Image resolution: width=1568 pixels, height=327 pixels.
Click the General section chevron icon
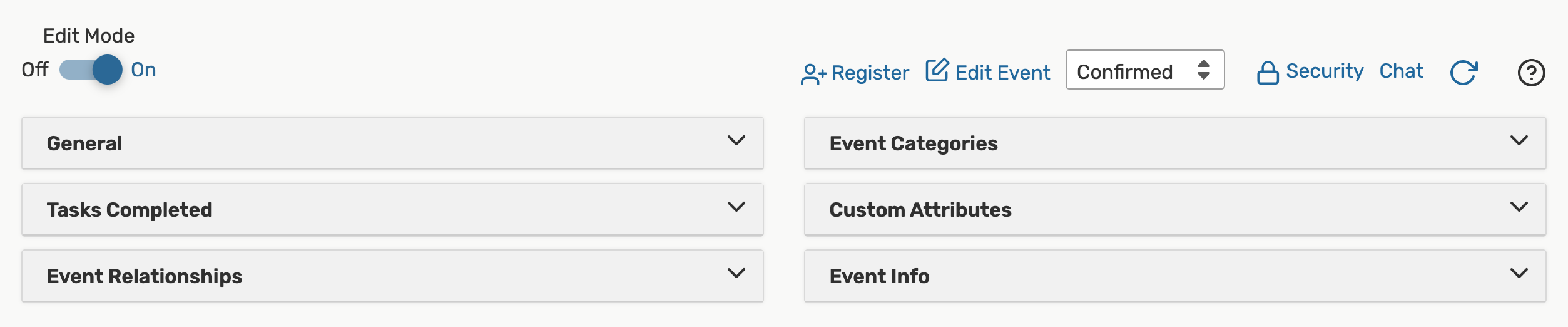tap(736, 140)
